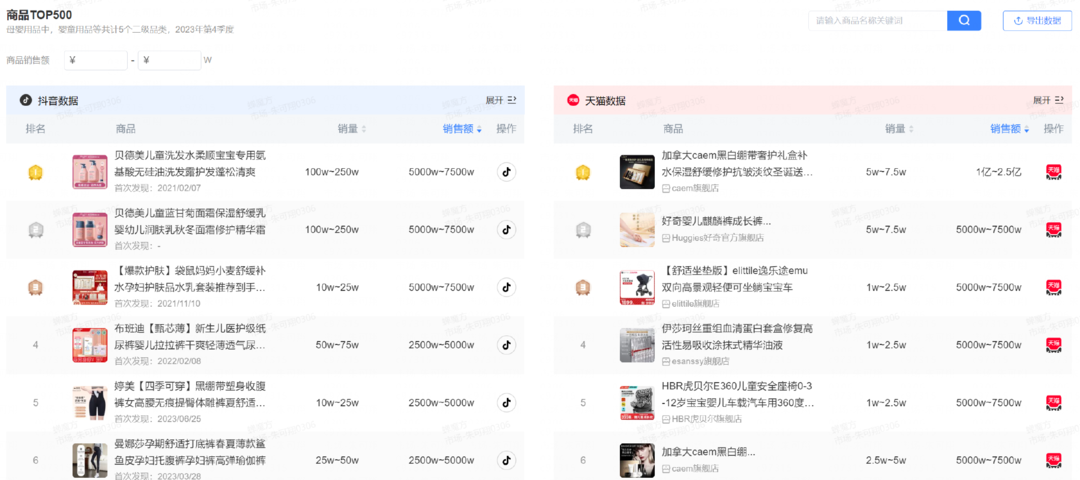Open thumbnail of 婷美塑身收腹裤 product
Image resolution: width=1080 pixels, height=480 pixels.
click(90, 403)
